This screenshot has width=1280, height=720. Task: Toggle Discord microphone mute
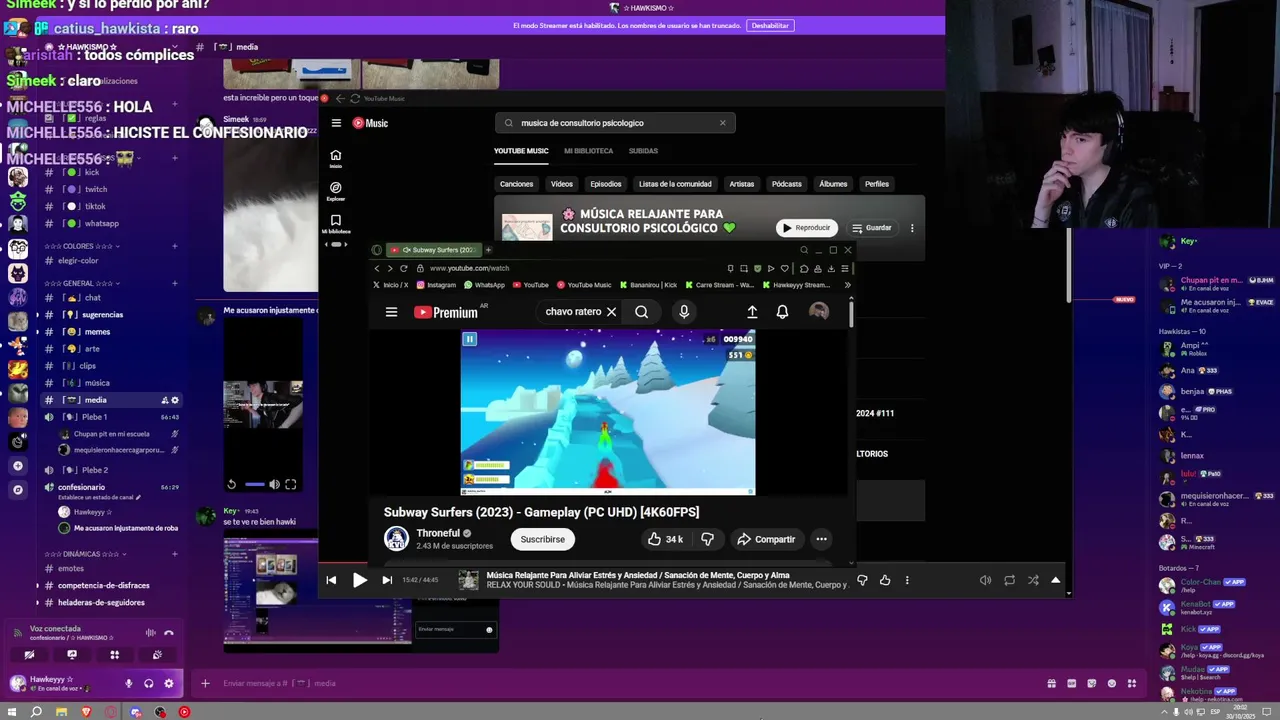click(x=128, y=683)
